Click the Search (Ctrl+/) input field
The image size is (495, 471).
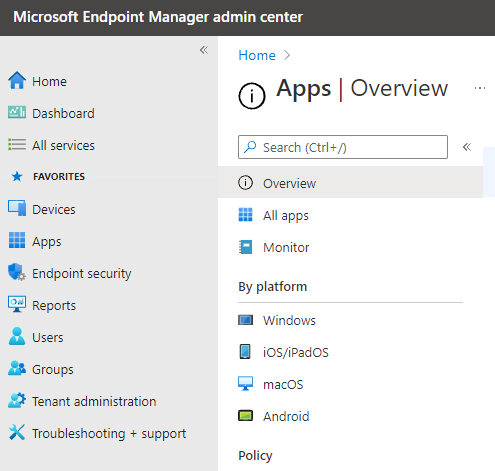(x=343, y=147)
